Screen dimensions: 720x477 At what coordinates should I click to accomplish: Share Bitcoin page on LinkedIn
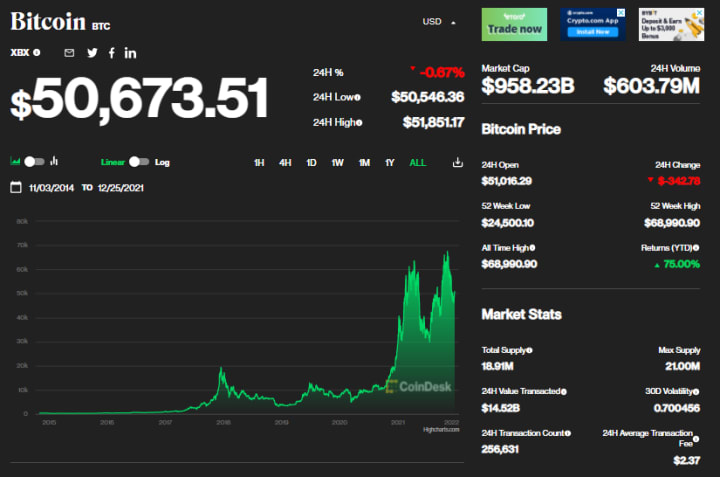pos(130,53)
